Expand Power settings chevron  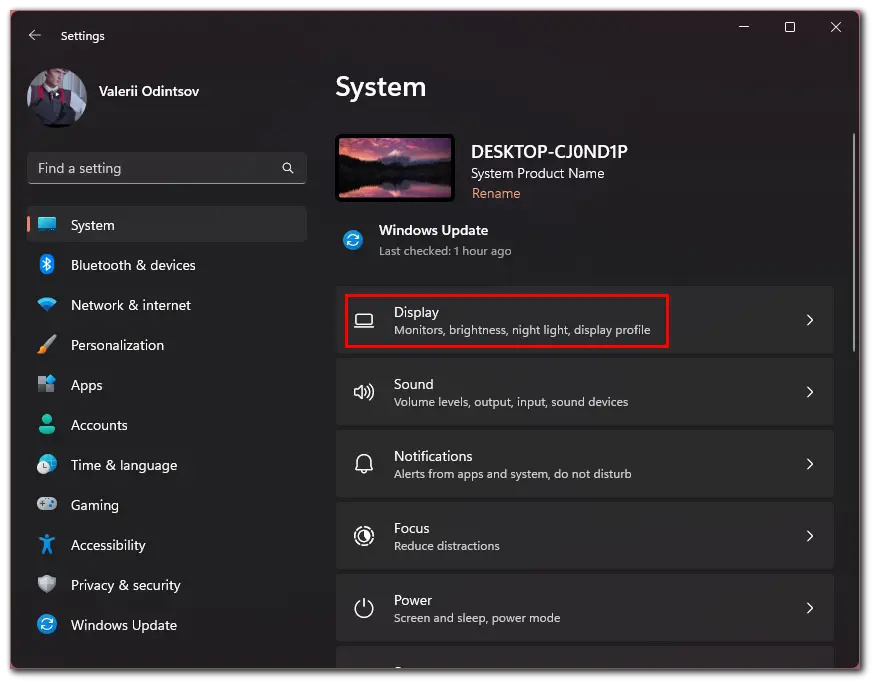point(810,608)
